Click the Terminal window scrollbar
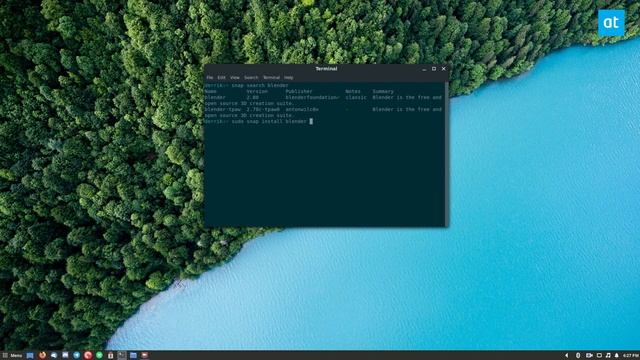640x360 pixels. click(x=447, y=154)
